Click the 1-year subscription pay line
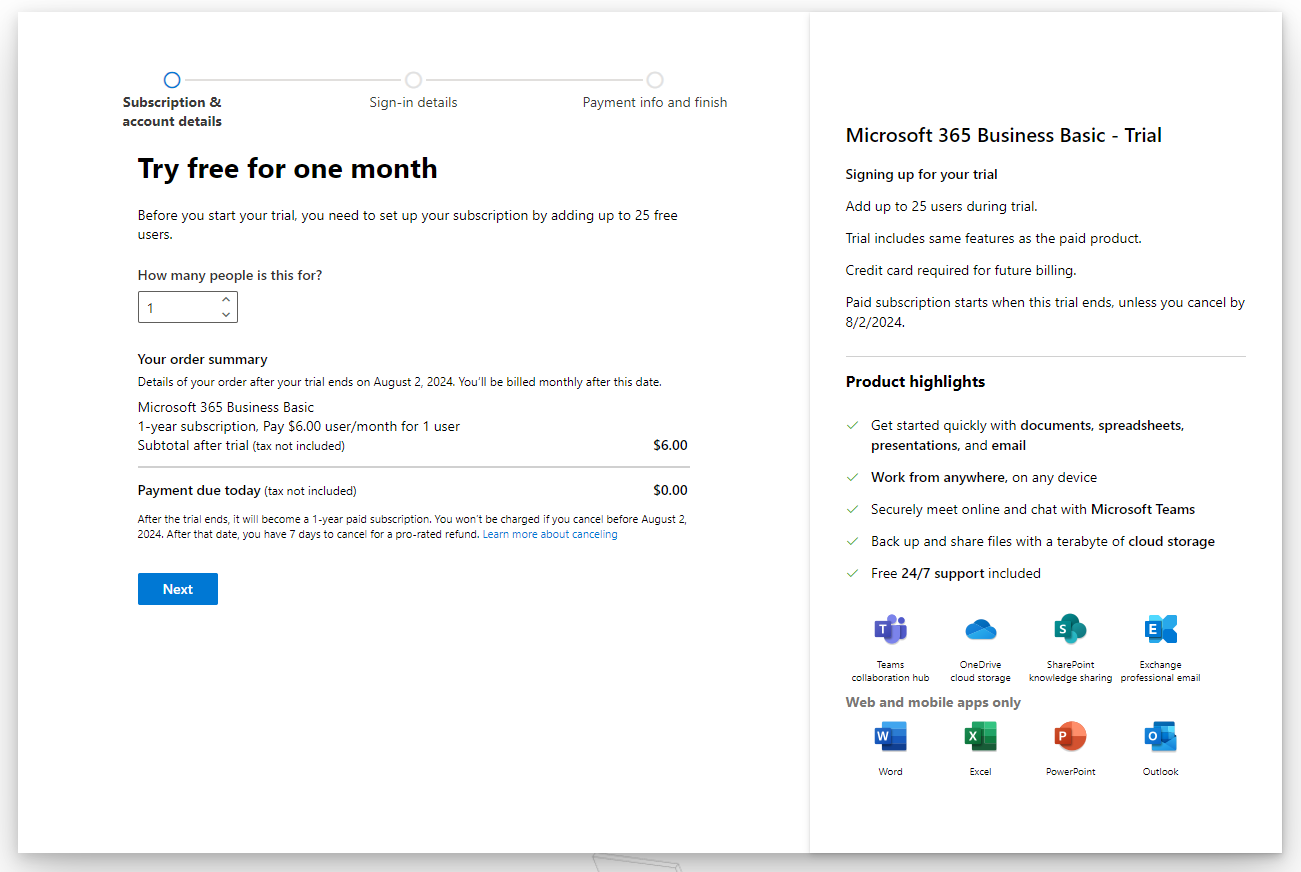Image resolution: width=1301 pixels, height=872 pixels. (299, 426)
